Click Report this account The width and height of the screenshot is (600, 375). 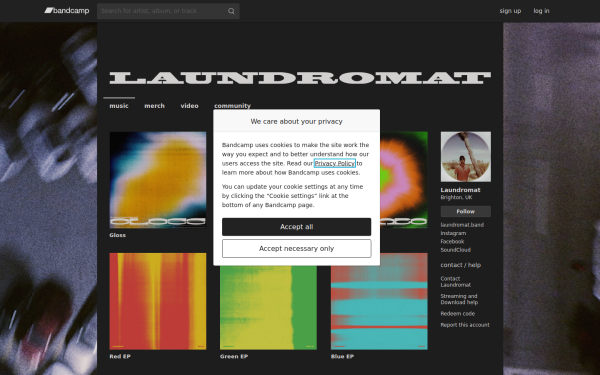click(465, 325)
